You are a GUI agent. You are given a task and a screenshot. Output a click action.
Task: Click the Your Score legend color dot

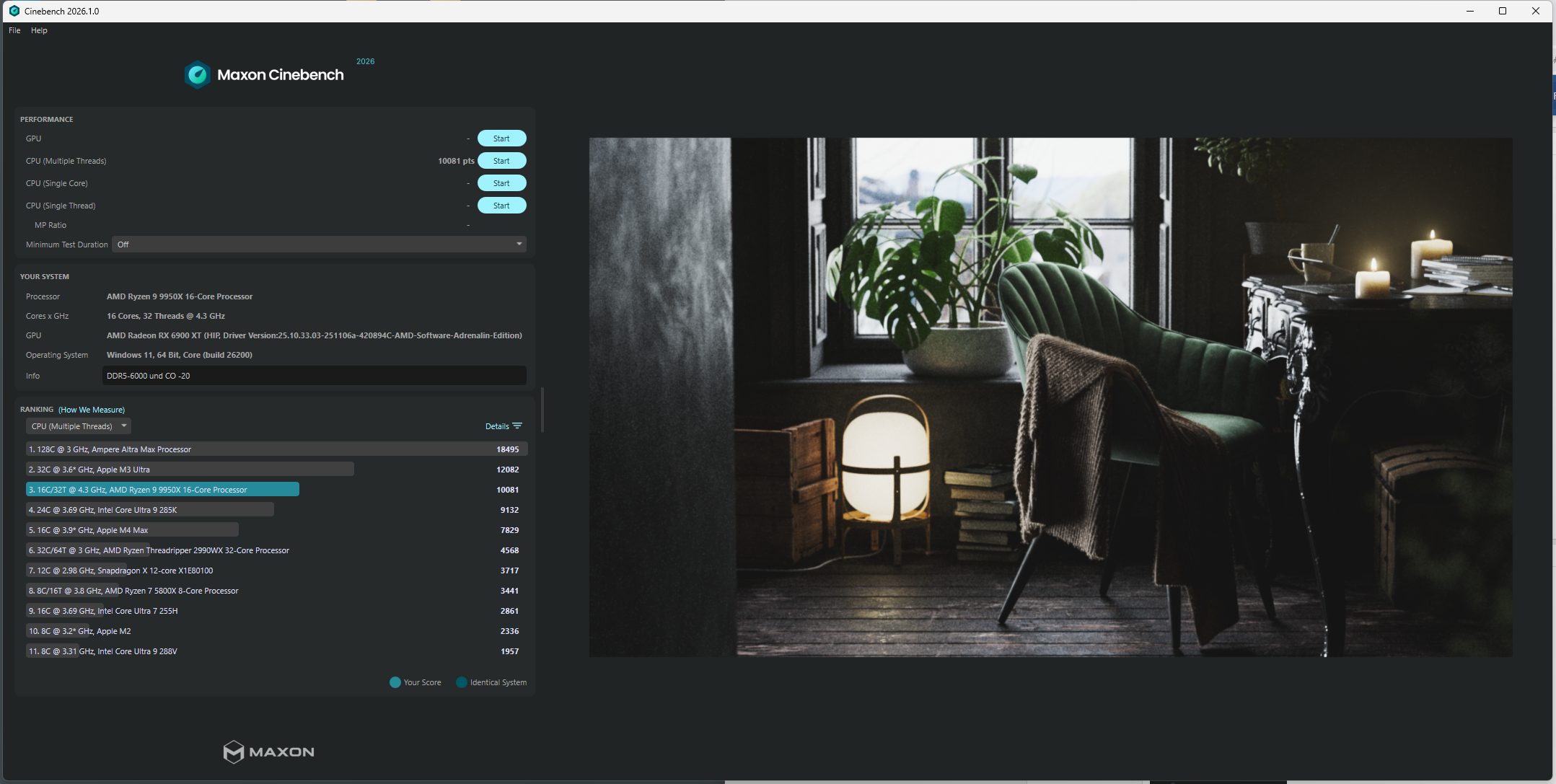[x=395, y=682]
